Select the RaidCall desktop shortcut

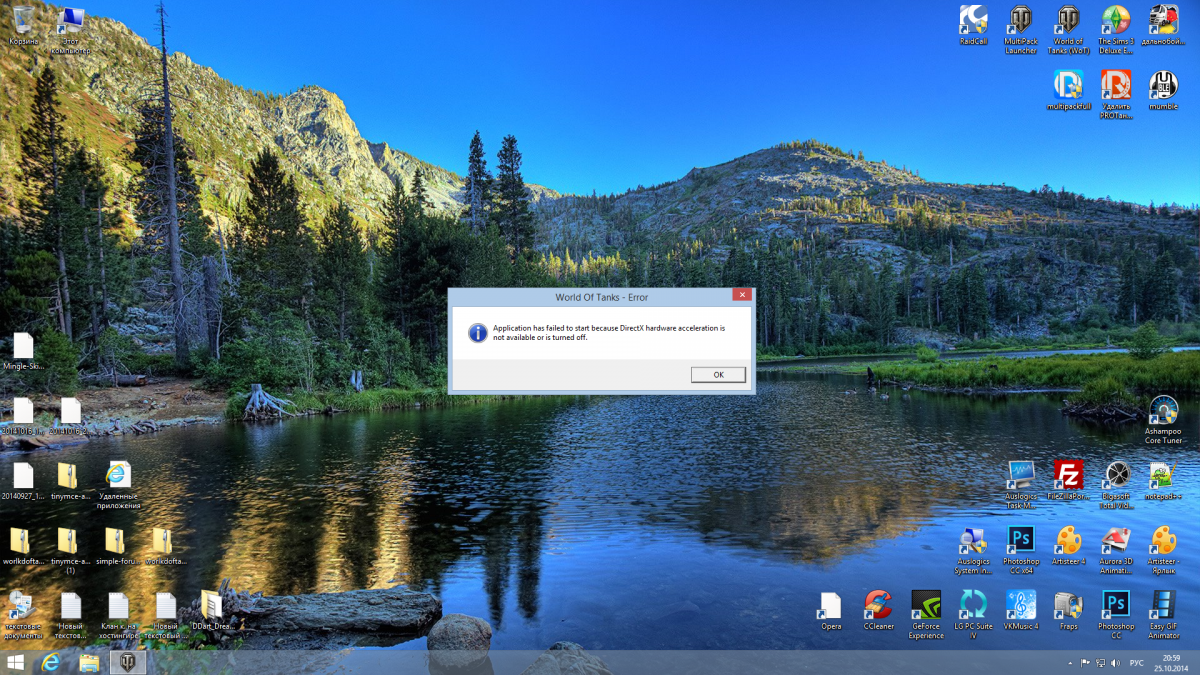point(973,27)
